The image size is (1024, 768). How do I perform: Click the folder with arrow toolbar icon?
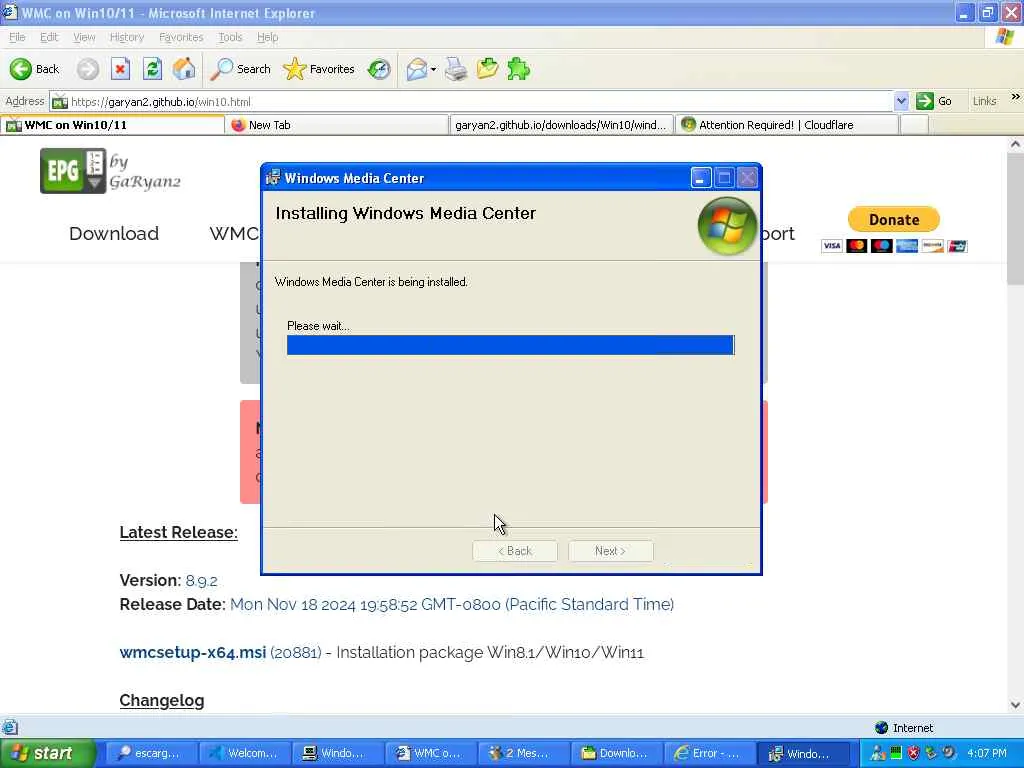pyautogui.click(x=487, y=69)
